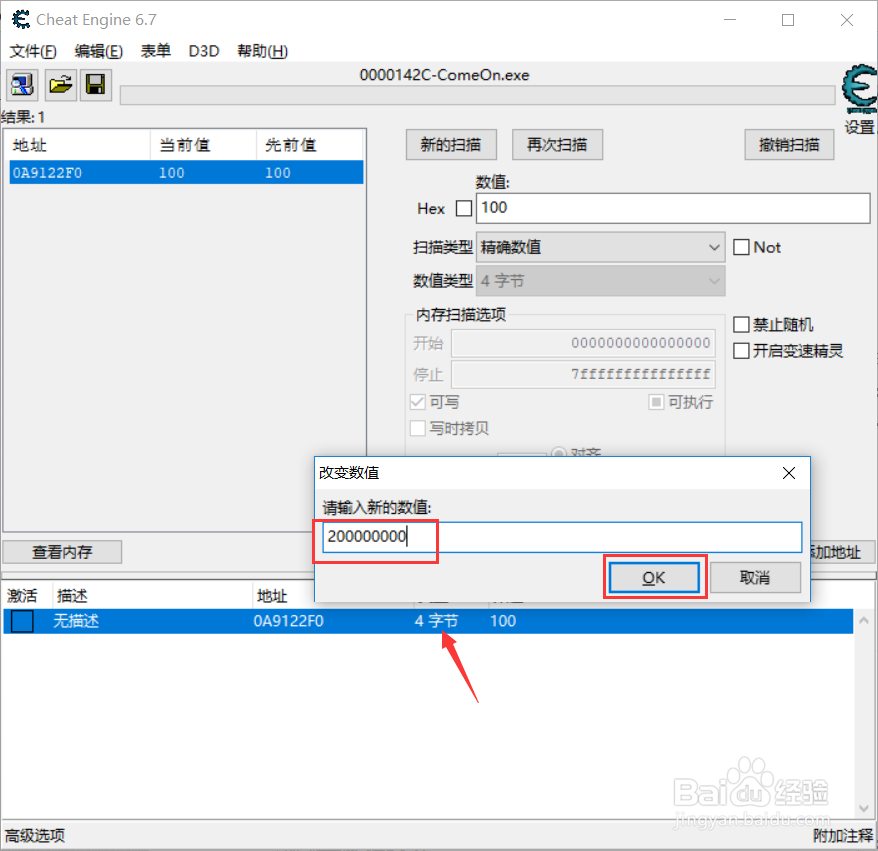Click the Cheat Engine title bar icon

coord(21,20)
